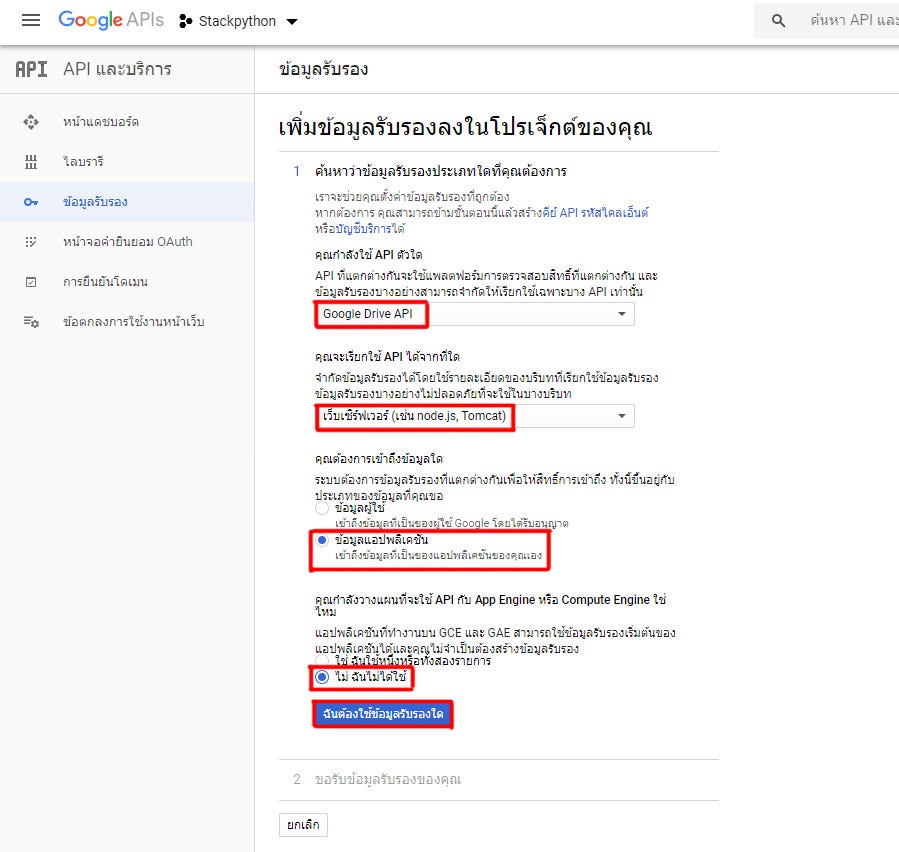The width and height of the screenshot is (899, 852).
Task: Select the ข้อมูลผู้ใช้ radio button
Action: (322, 509)
